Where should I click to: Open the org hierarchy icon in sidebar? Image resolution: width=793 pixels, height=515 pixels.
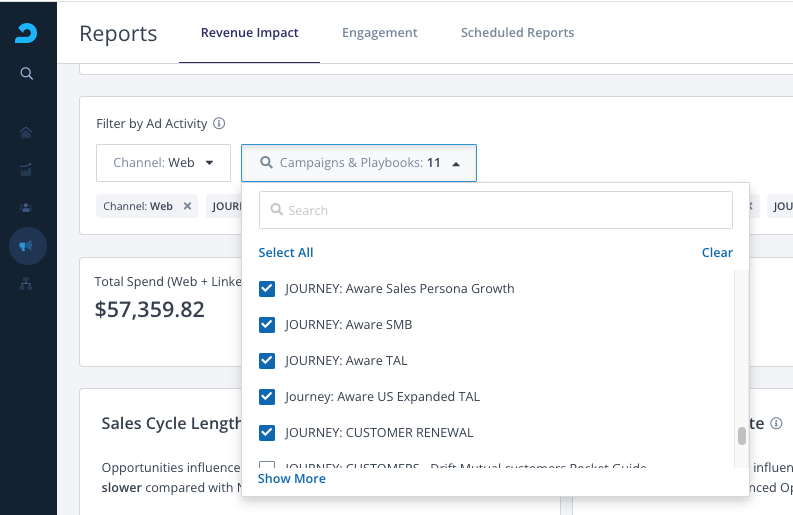tap(27, 283)
